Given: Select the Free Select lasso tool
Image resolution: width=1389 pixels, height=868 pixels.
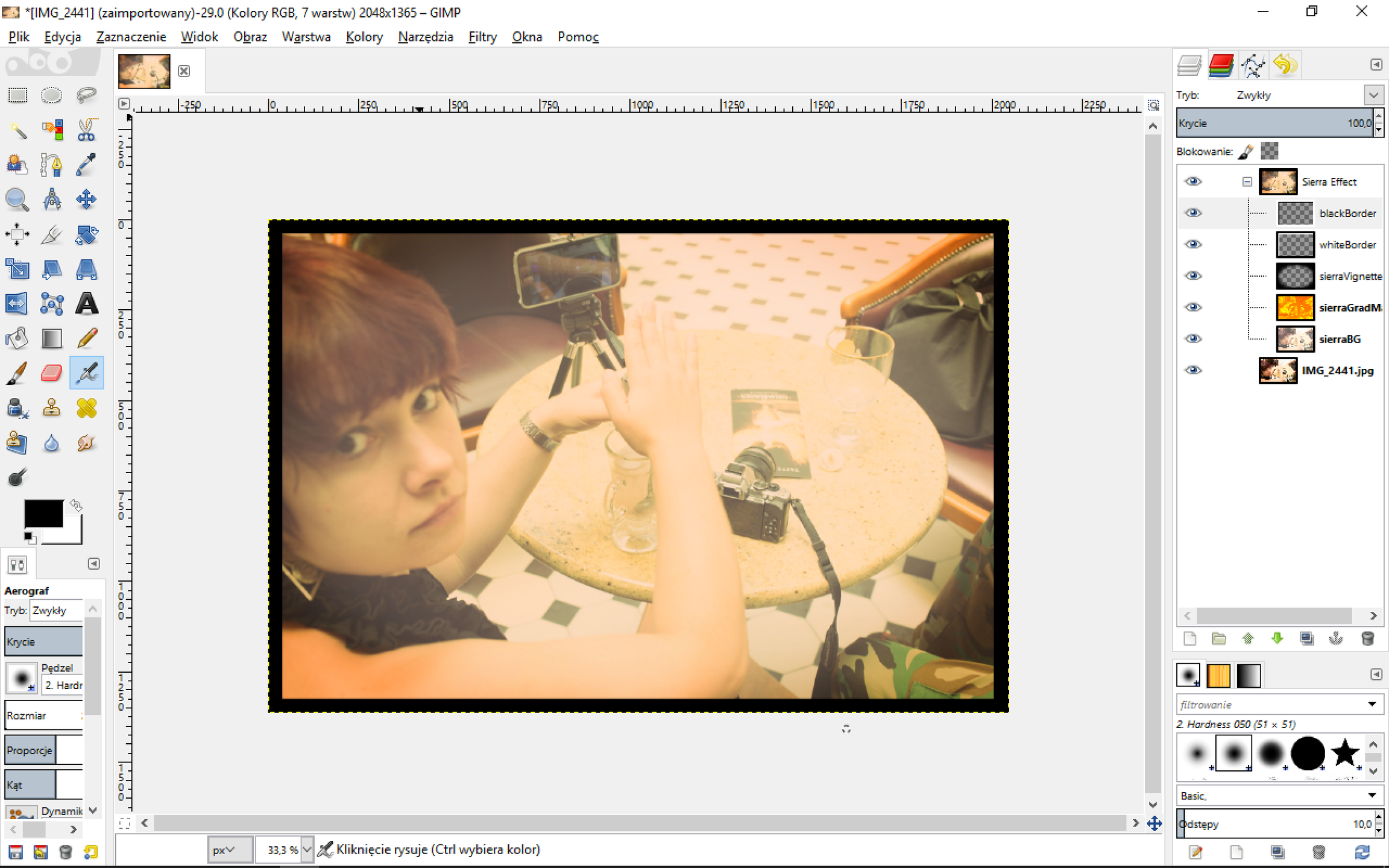Looking at the screenshot, I should 86,95.
